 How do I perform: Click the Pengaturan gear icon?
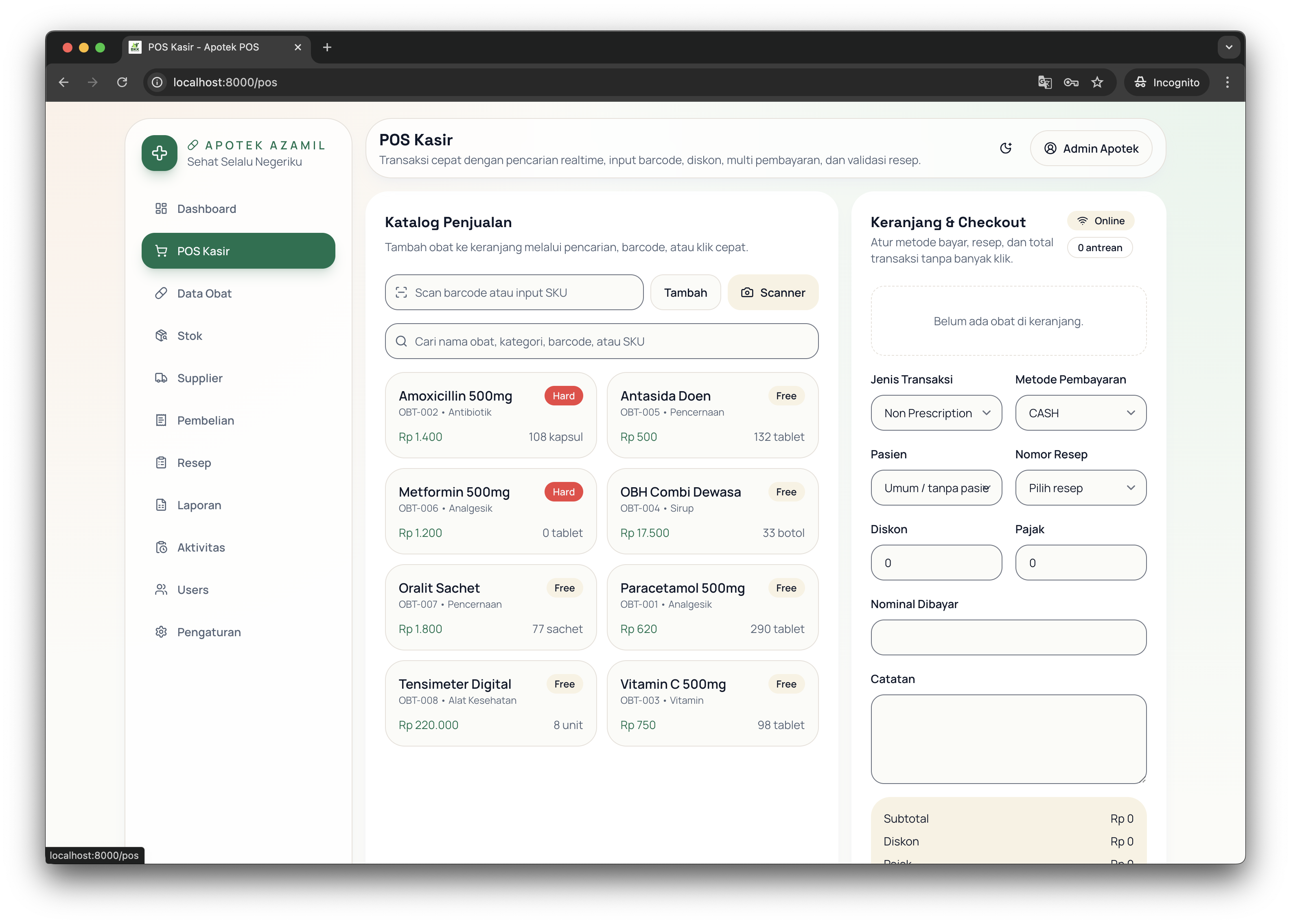coord(161,632)
